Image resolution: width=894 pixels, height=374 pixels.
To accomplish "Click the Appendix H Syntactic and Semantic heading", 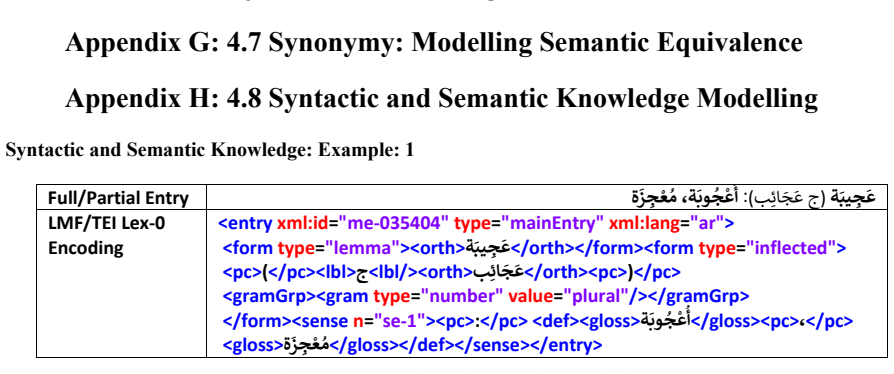I will click(442, 98).
